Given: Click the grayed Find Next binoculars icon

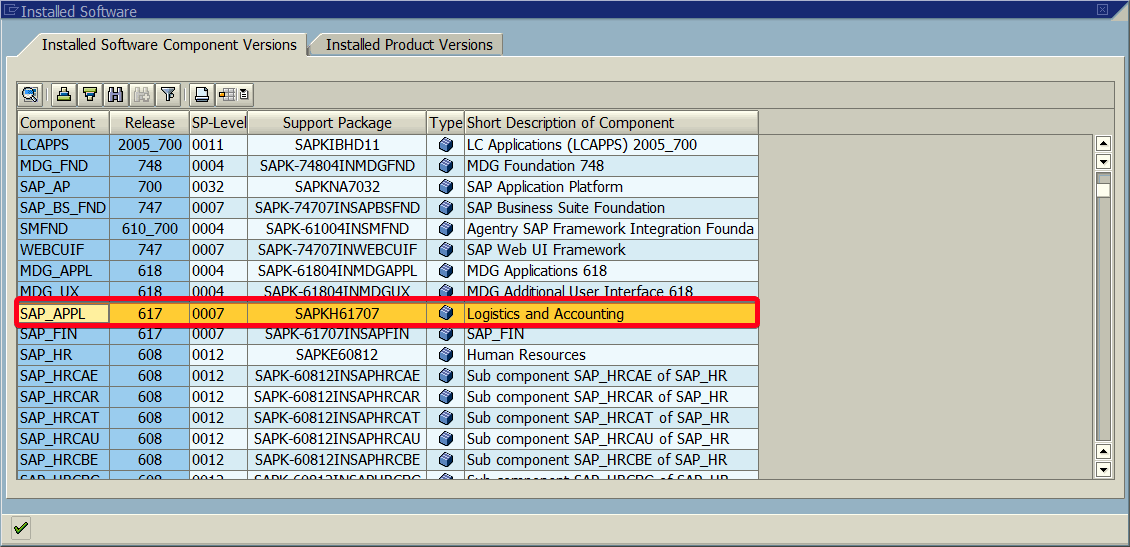Looking at the screenshot, I should point(141,94).
